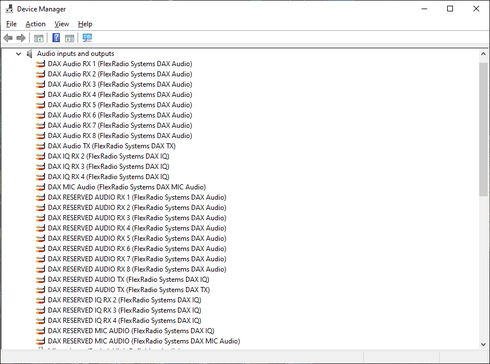Click the speaker icon beside Audio inputs and outputs
The height and width of the screenshot is (364, 490).
(29, 54)
